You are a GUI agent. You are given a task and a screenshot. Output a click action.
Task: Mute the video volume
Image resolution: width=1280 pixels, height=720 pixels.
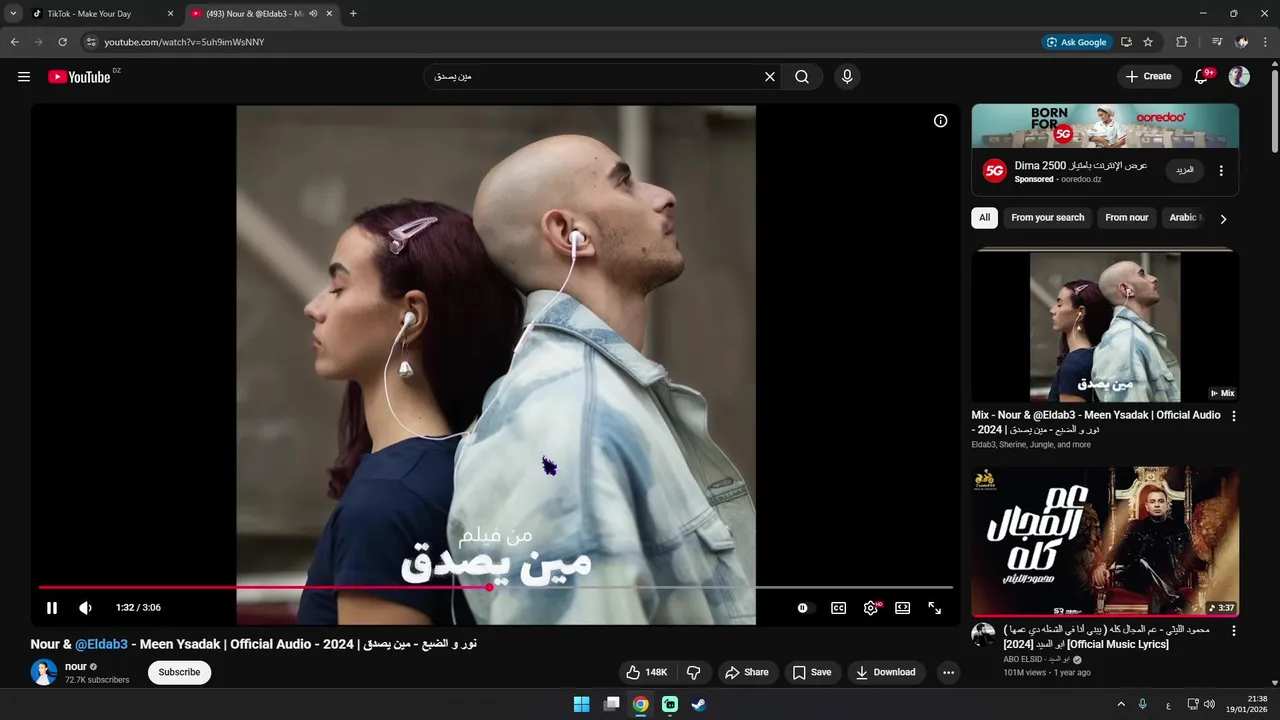[86, 608]
